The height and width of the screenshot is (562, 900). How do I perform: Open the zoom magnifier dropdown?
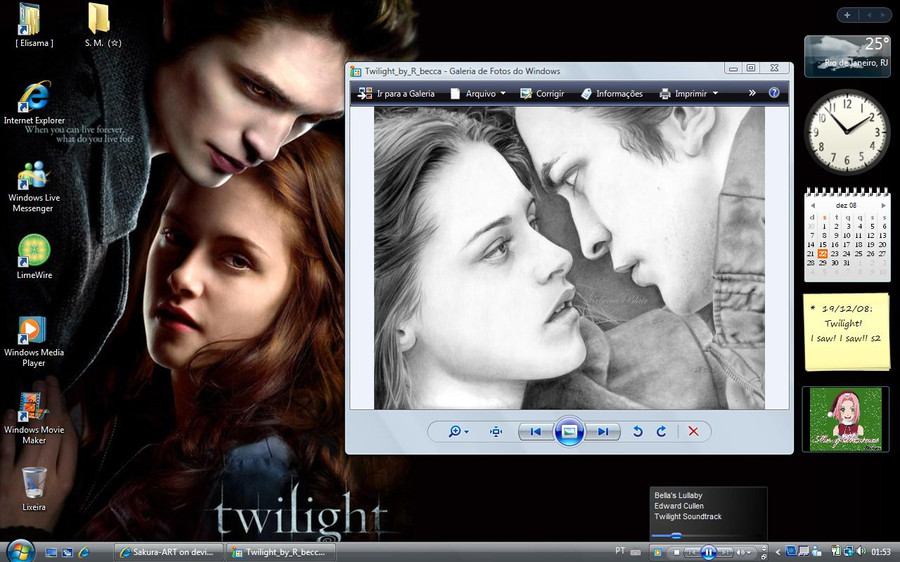coord(458,431)
